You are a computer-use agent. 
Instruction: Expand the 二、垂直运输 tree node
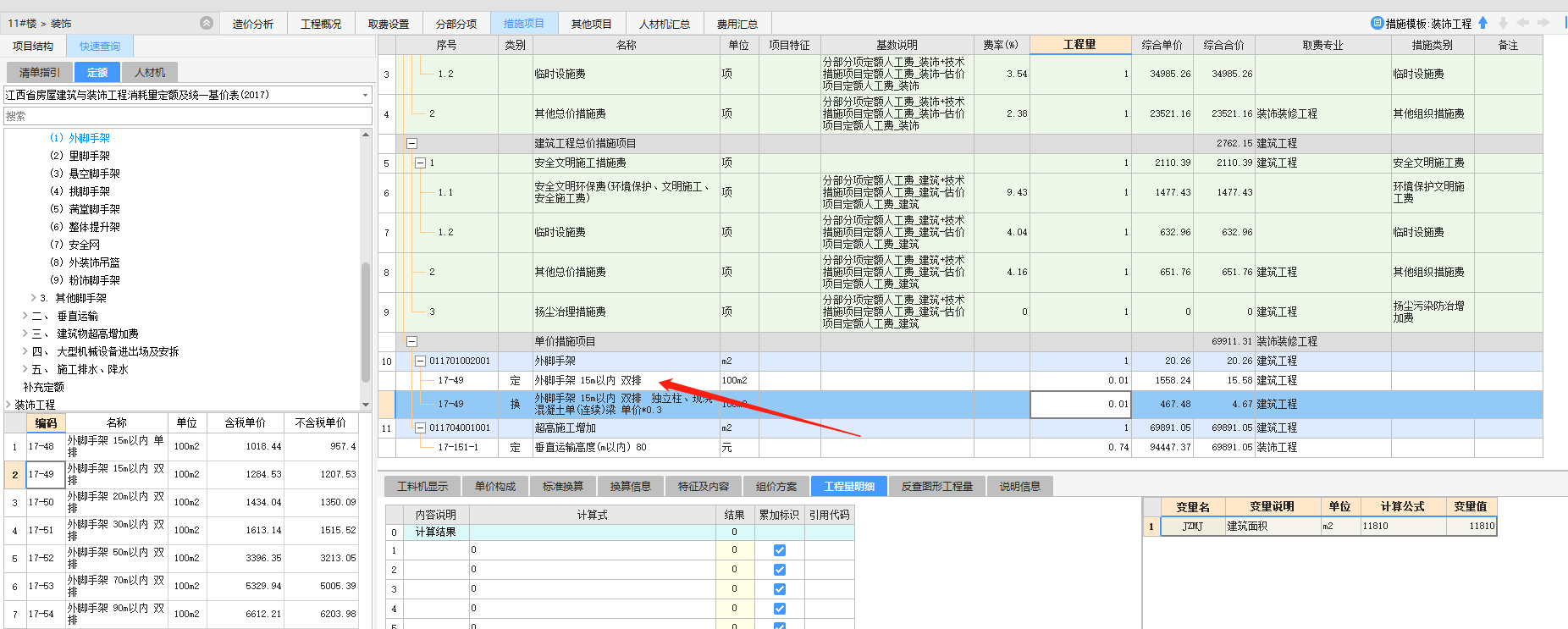point(25,316)
